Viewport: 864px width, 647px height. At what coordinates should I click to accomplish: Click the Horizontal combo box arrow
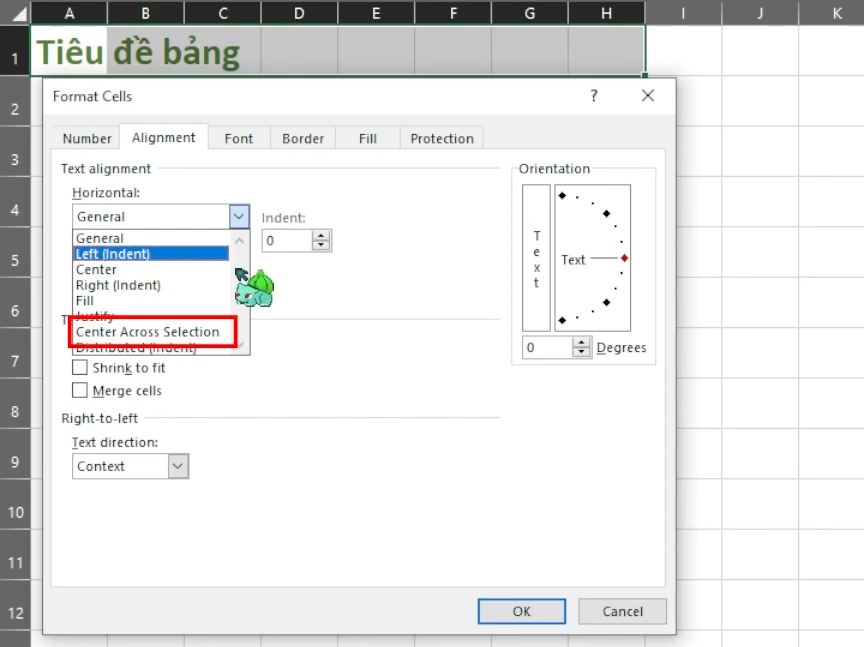click(238, 216)
